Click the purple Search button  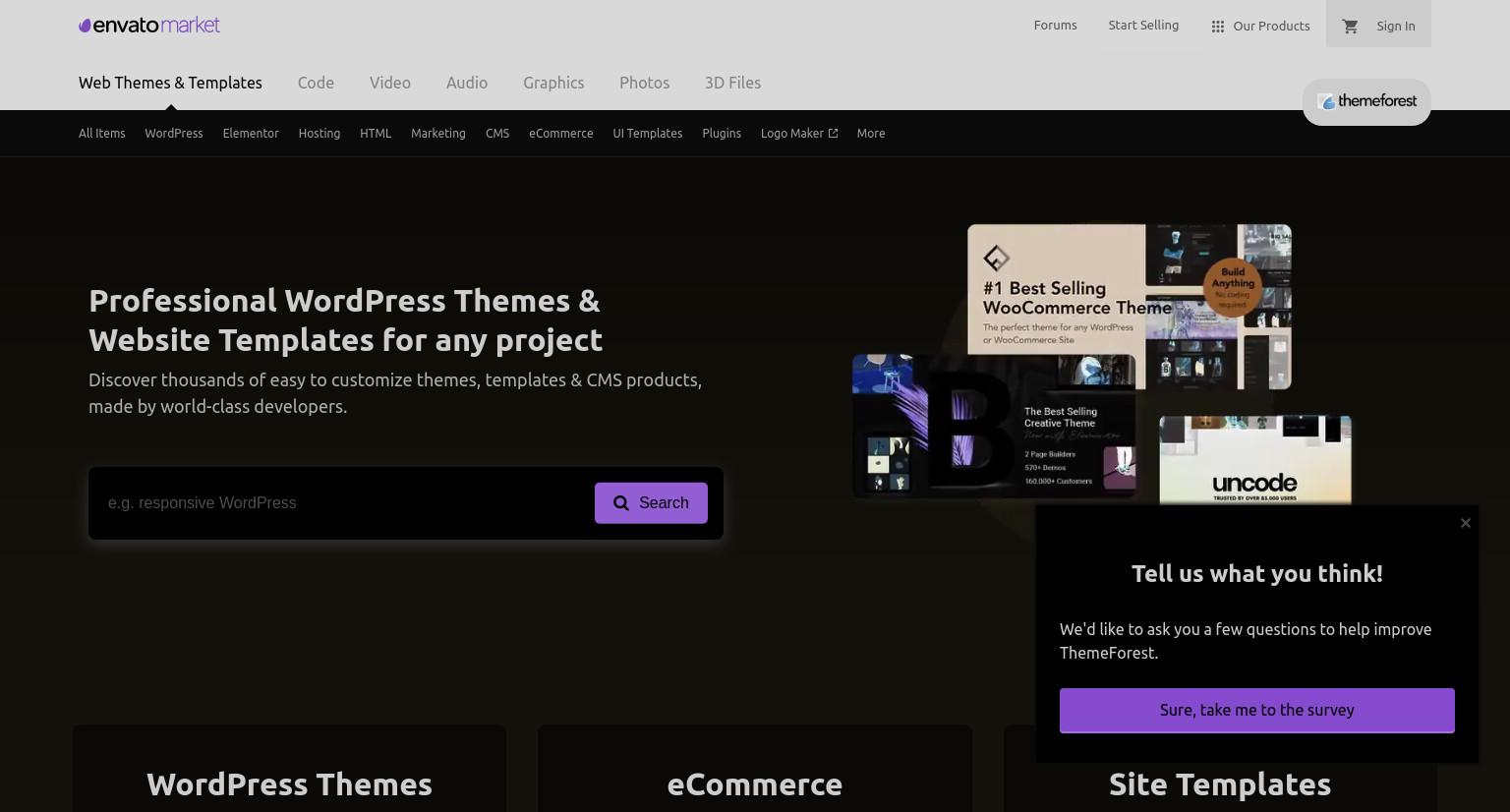651,503
